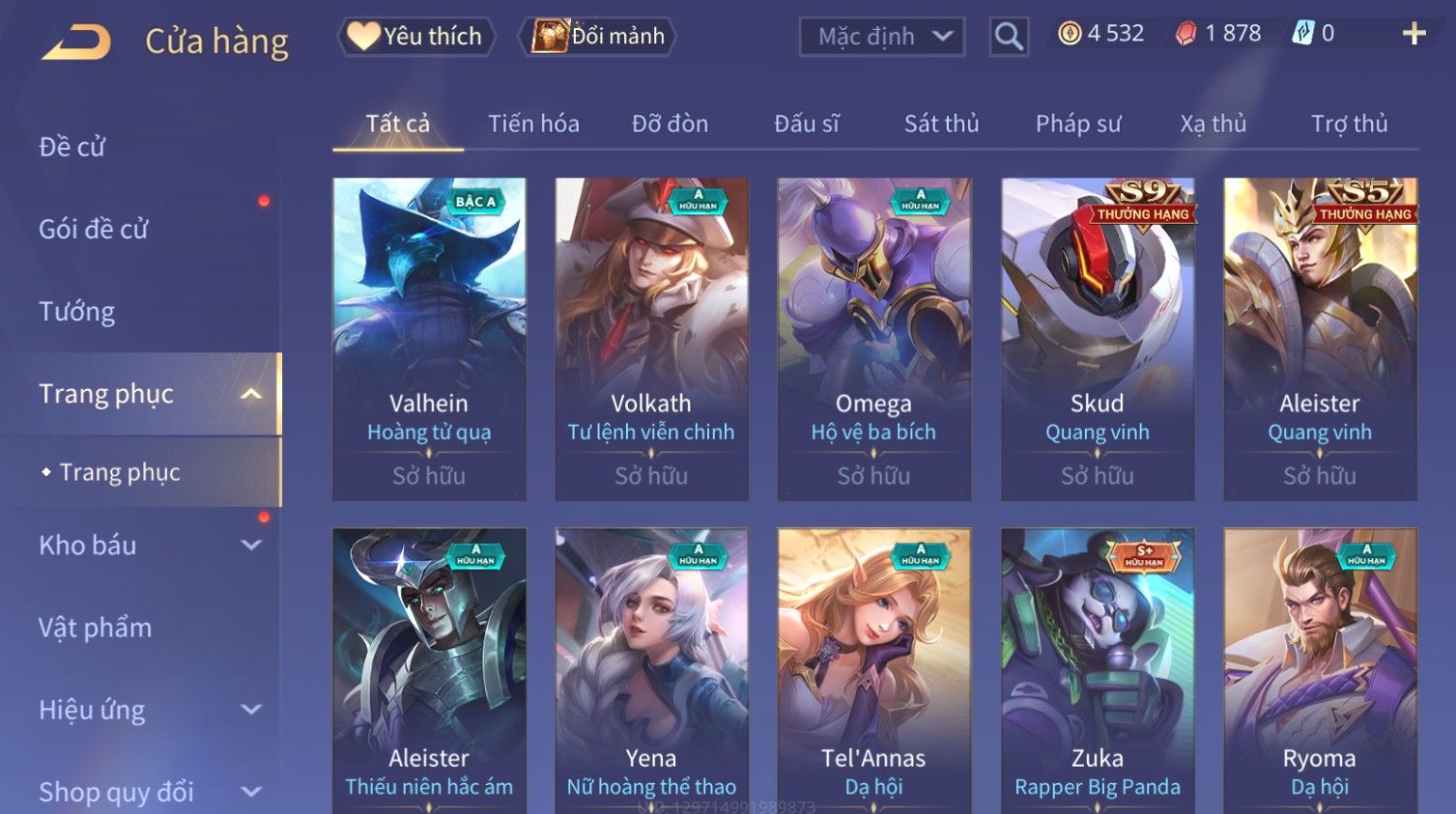Open the Mặc định sort dropdown

881,37
